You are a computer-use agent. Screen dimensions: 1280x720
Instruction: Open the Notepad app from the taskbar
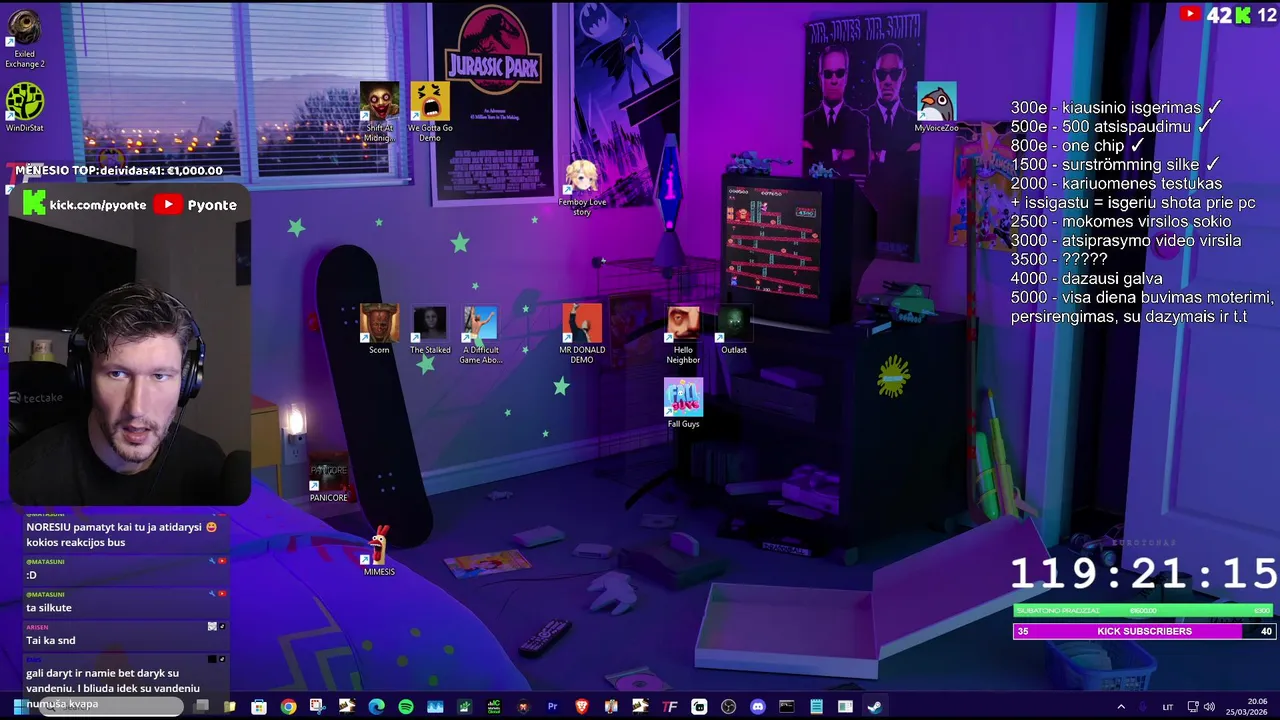coord(816,707)
